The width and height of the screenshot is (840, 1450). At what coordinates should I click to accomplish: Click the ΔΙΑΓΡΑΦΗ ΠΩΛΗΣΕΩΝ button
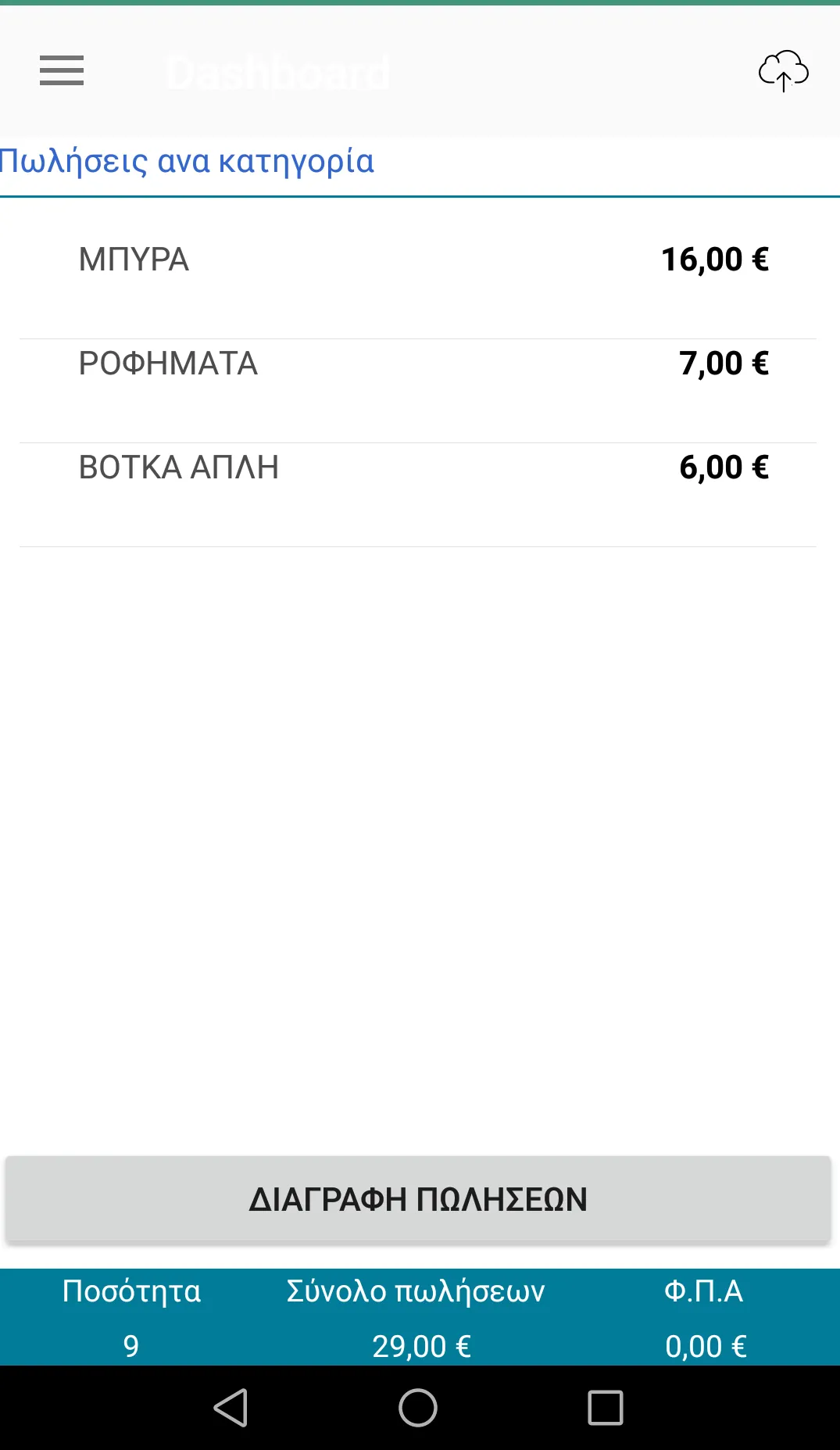pyautogui.click(x=418, y=1199)
